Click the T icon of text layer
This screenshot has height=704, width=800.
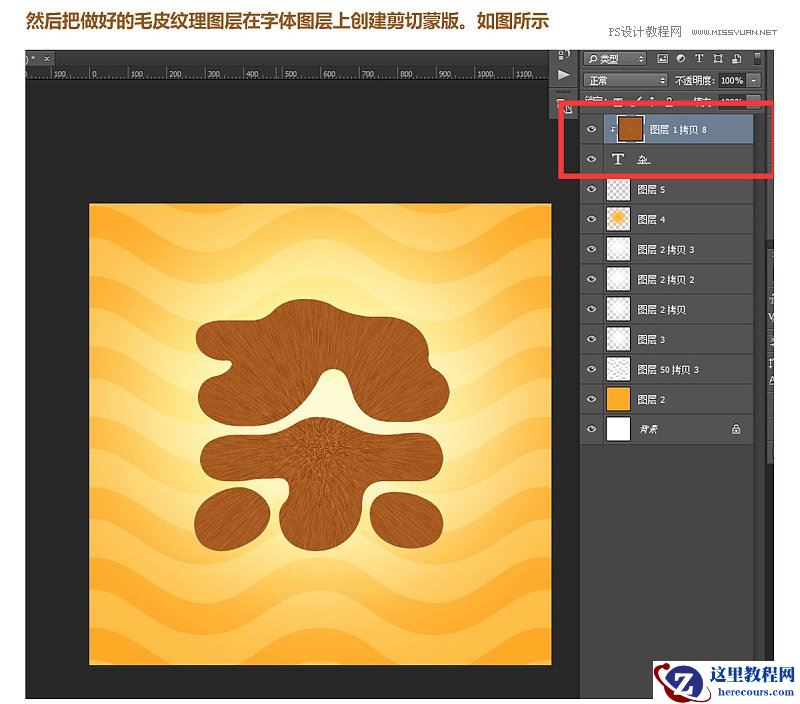(x=618, y=160)
